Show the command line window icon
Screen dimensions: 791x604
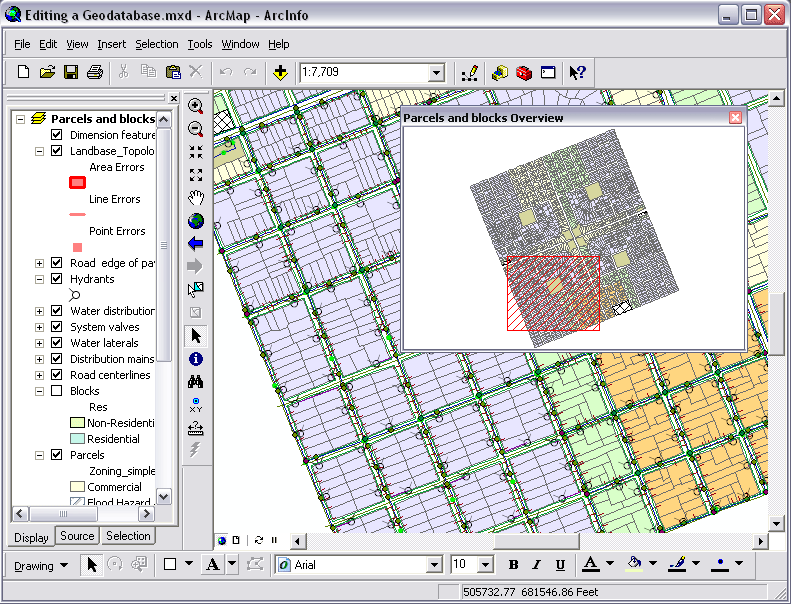coord(548,73)
